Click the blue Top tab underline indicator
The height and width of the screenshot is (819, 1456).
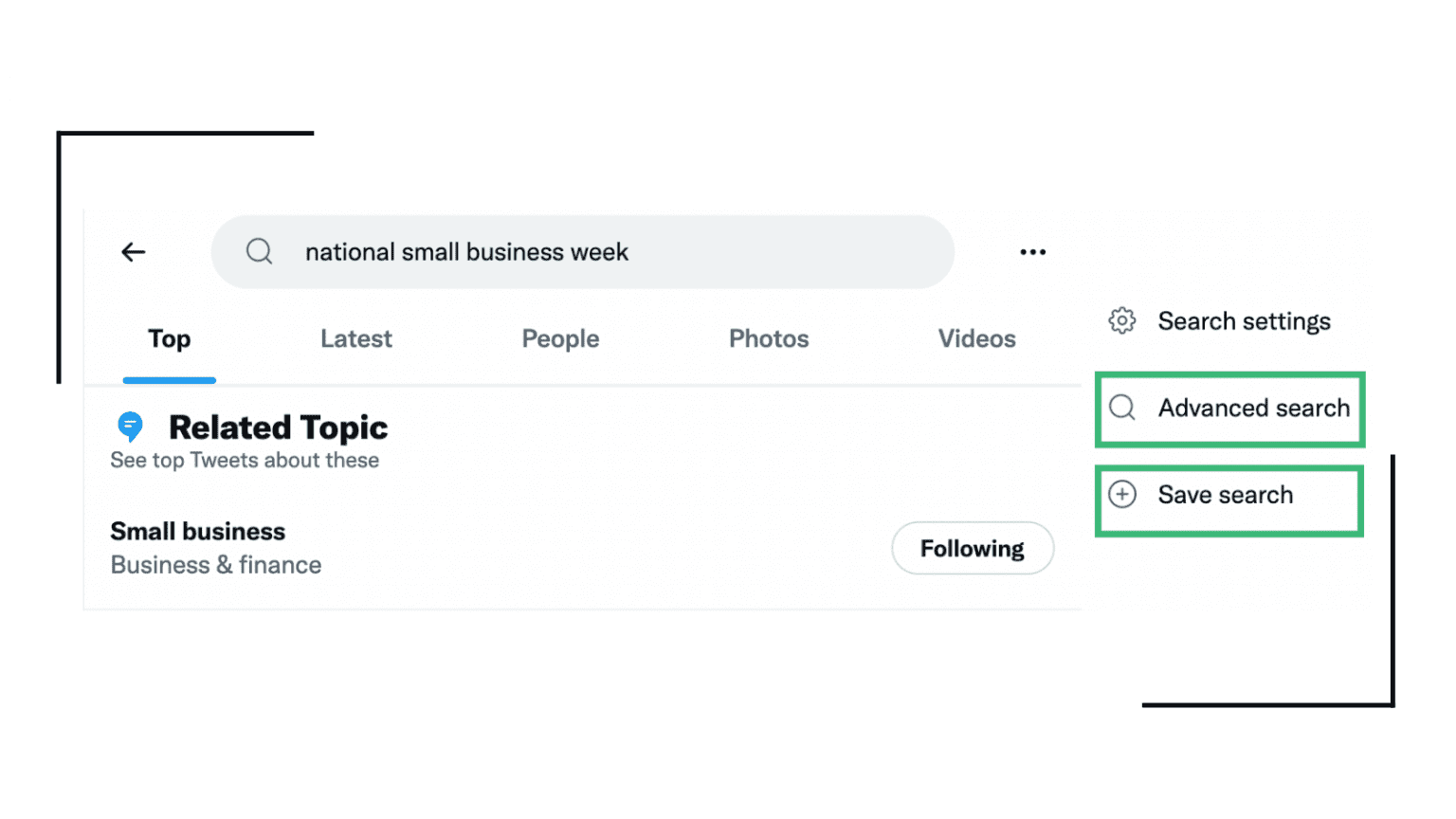pos(169,380)
